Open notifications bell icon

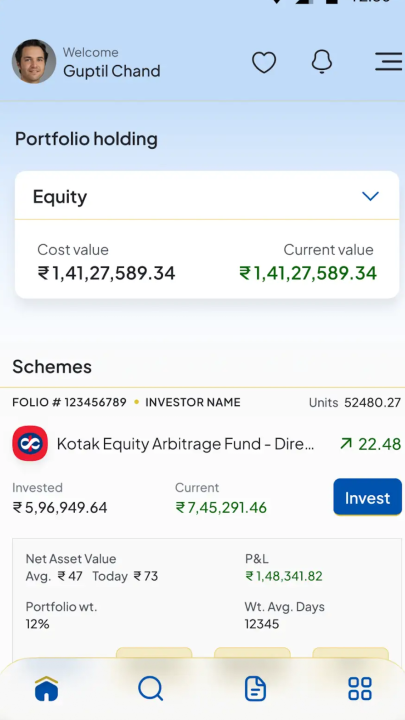pos(321,62)
